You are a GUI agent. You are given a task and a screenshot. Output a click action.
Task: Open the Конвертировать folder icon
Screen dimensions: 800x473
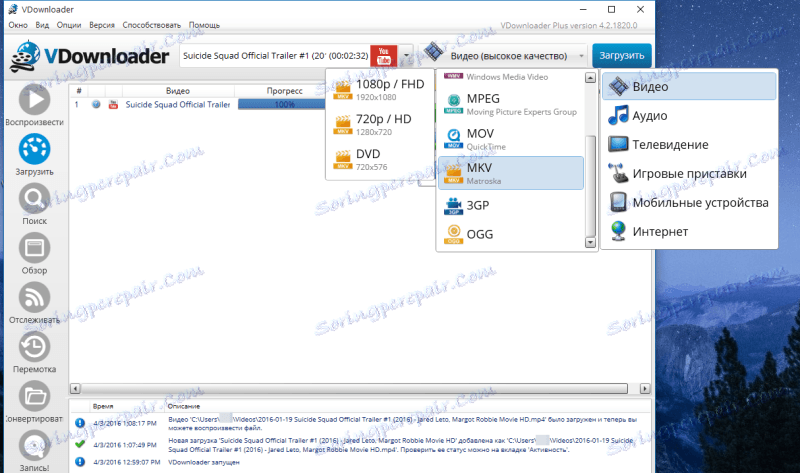[x=34, y=396]
